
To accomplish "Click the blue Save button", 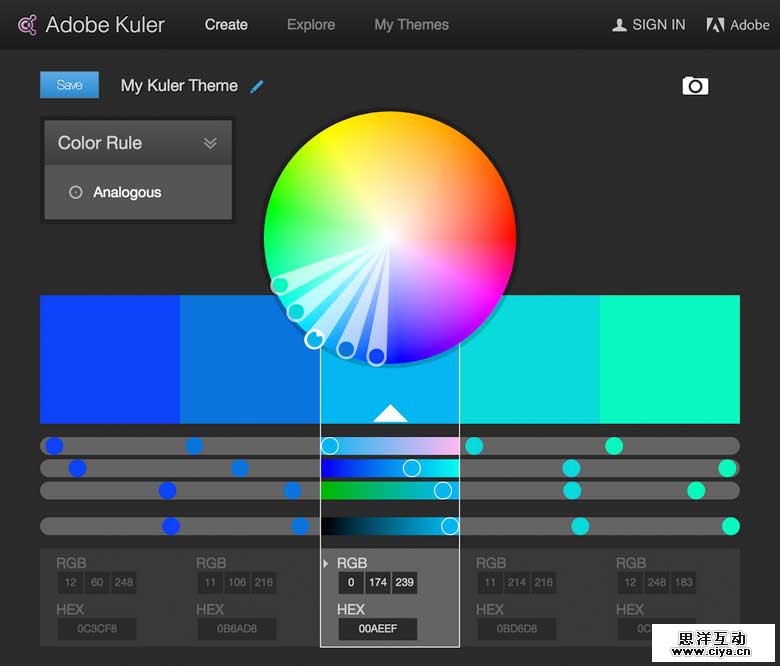I will 69,85.
